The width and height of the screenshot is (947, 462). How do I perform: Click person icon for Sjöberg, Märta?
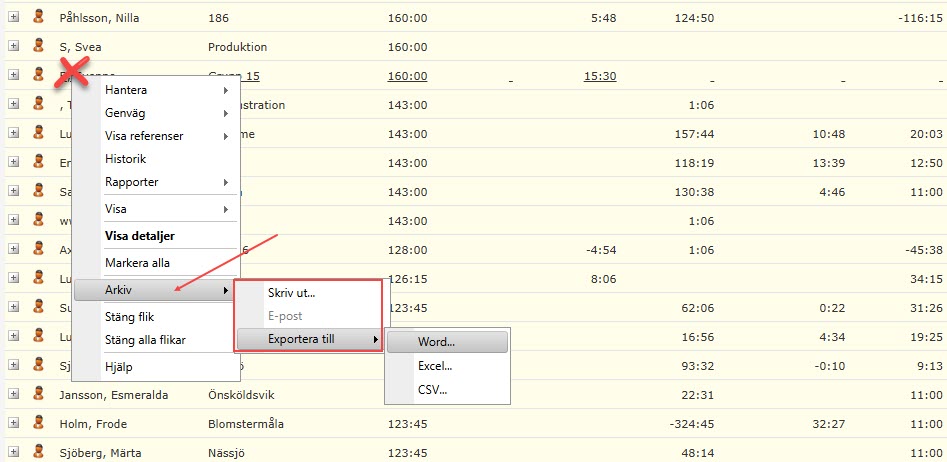[39, 452]
